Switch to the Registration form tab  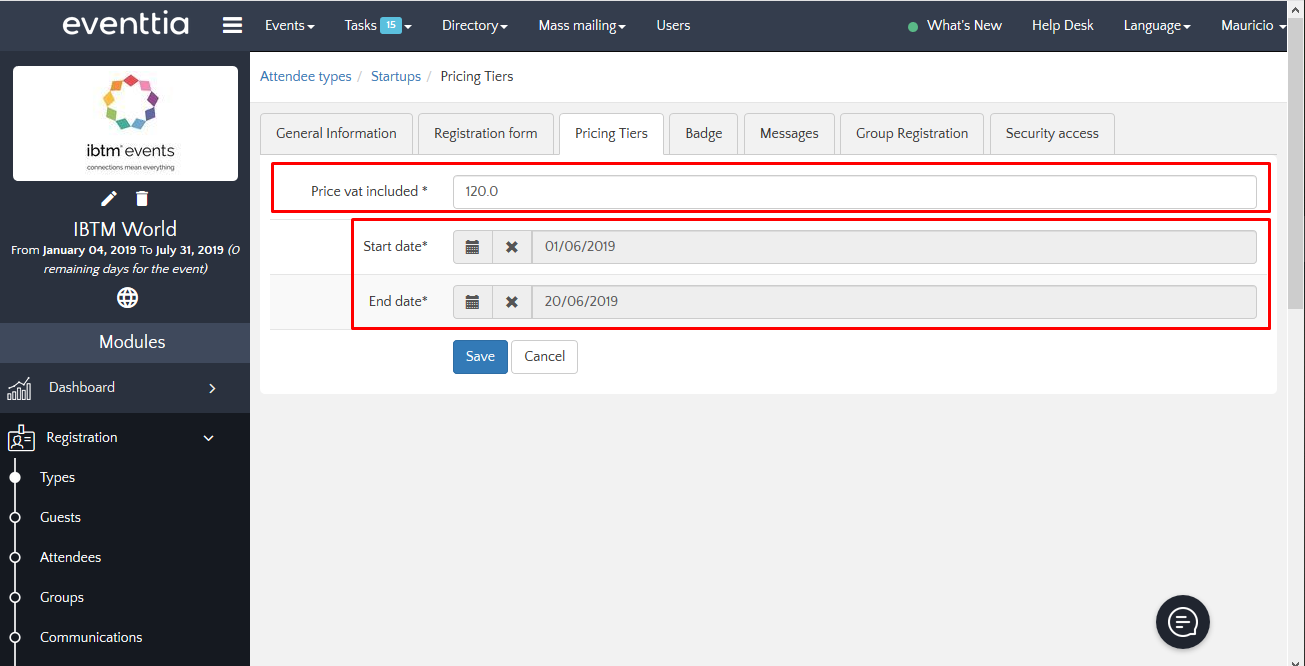click(x=485, y=134)
